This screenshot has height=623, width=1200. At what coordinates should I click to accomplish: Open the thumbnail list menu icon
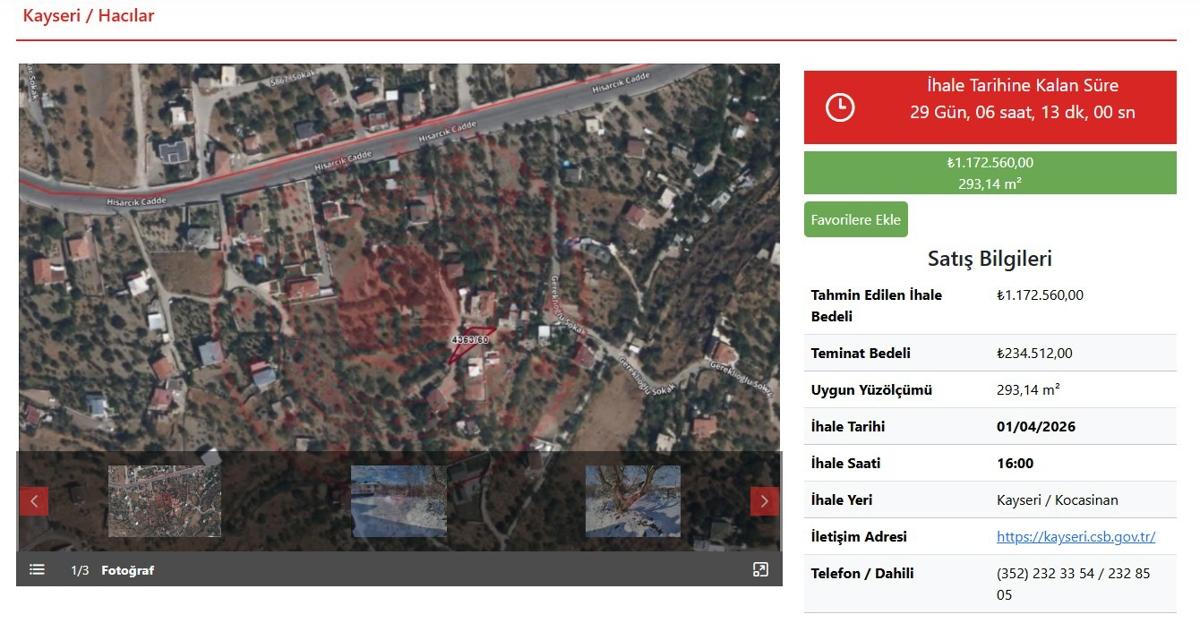(37, 570)
